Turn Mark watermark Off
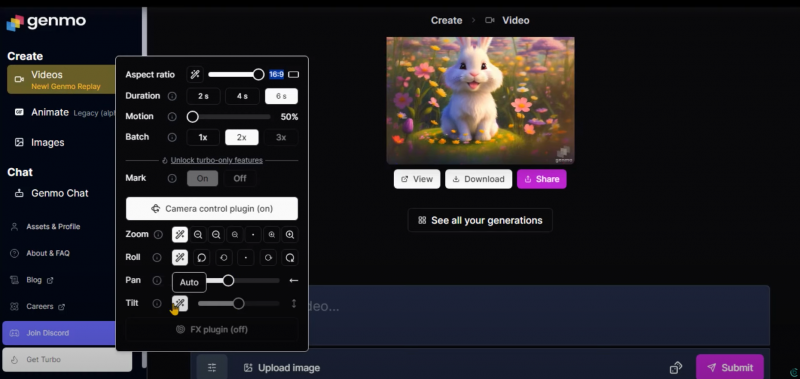This screenshot has height=379, width=800. (x=240, y=179)
